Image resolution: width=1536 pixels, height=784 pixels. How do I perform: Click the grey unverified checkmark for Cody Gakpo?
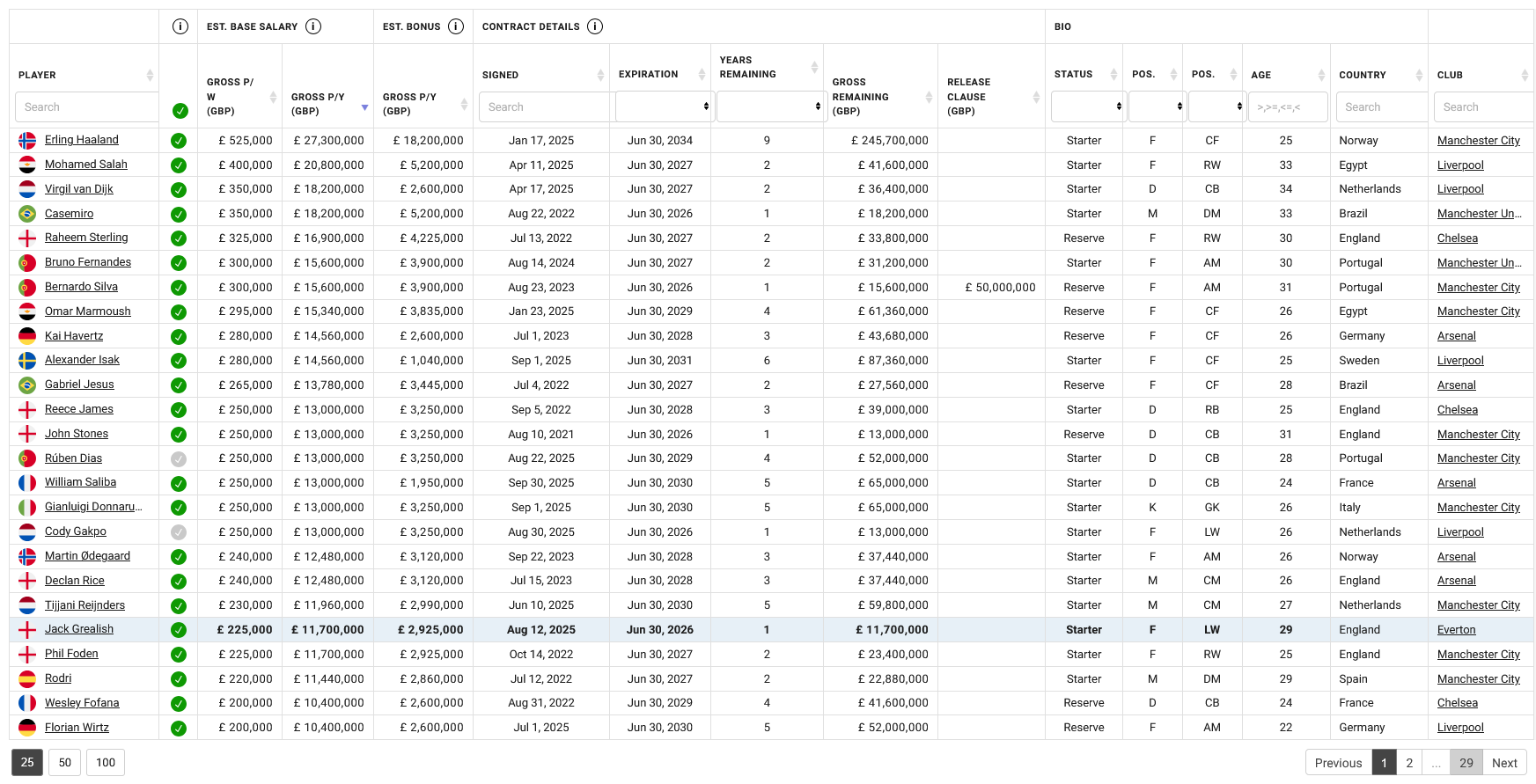179,532
